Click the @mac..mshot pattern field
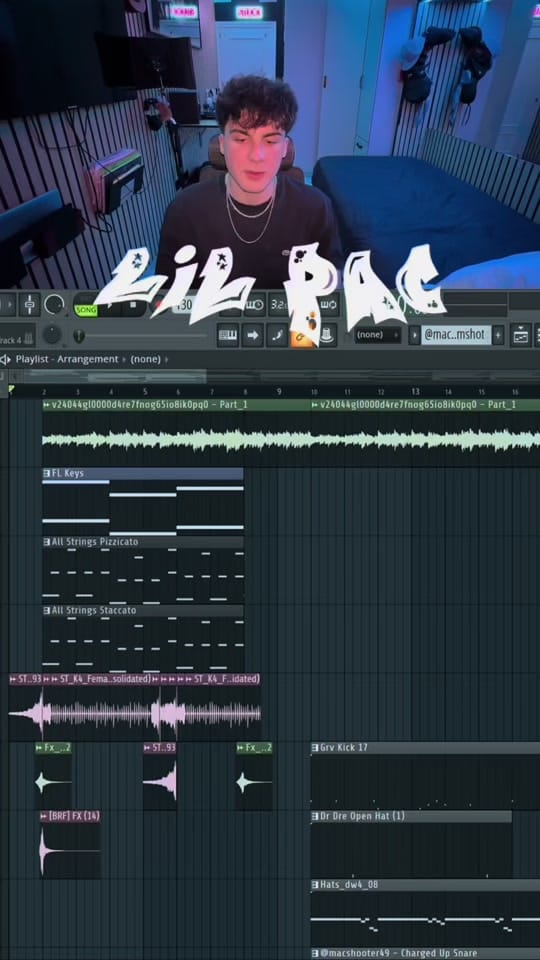Viewport: 540px width, 960px height. coord(456,335)
